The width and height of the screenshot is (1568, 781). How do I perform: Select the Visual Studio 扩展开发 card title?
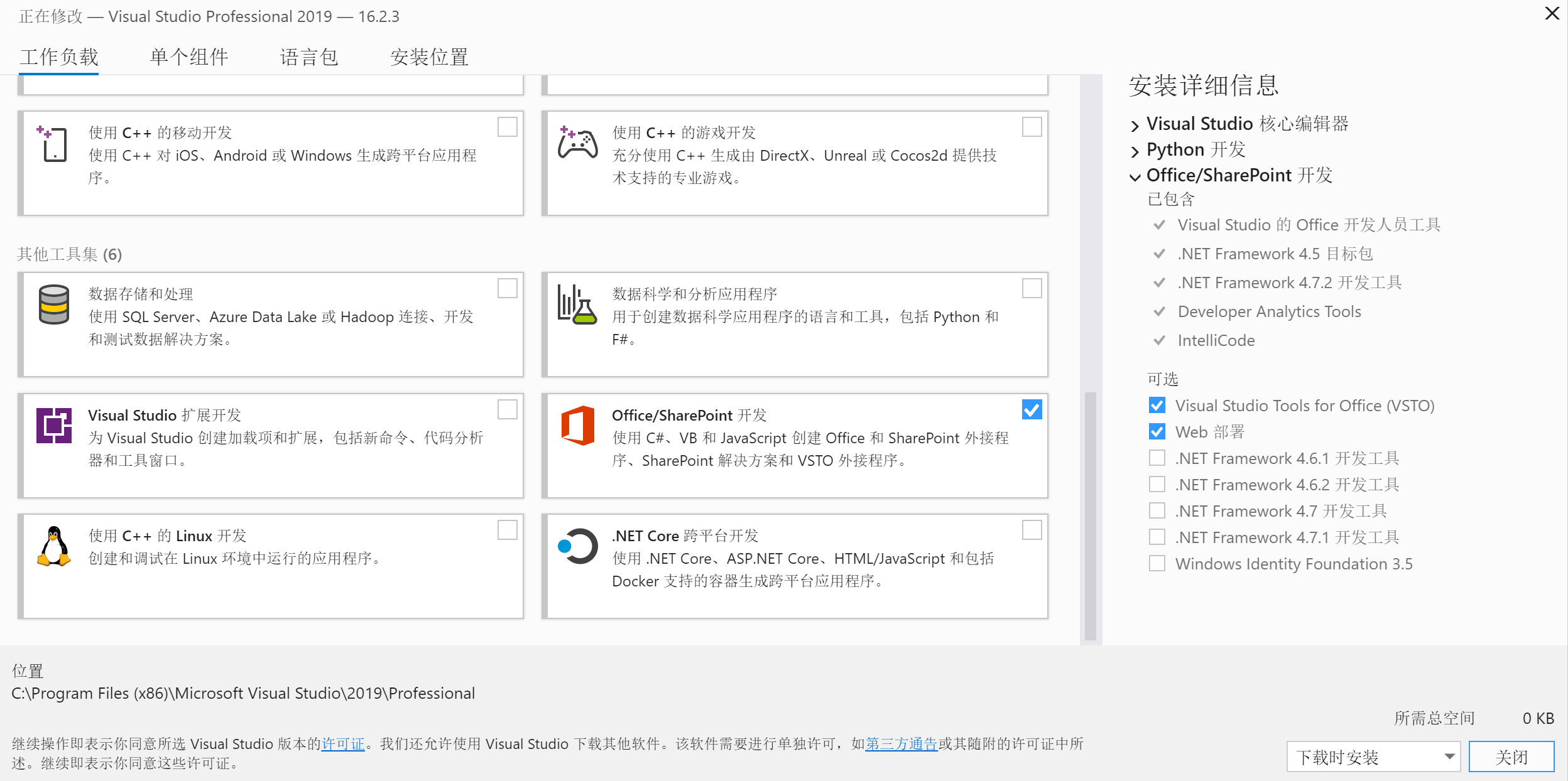(x=165, y=416)
